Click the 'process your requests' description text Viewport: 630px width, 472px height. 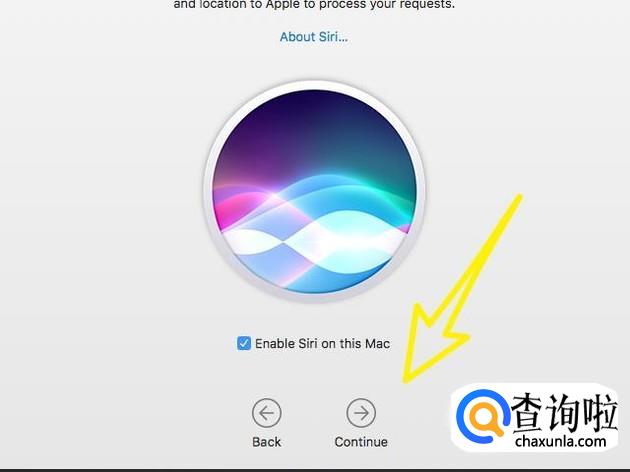point(387,5)
